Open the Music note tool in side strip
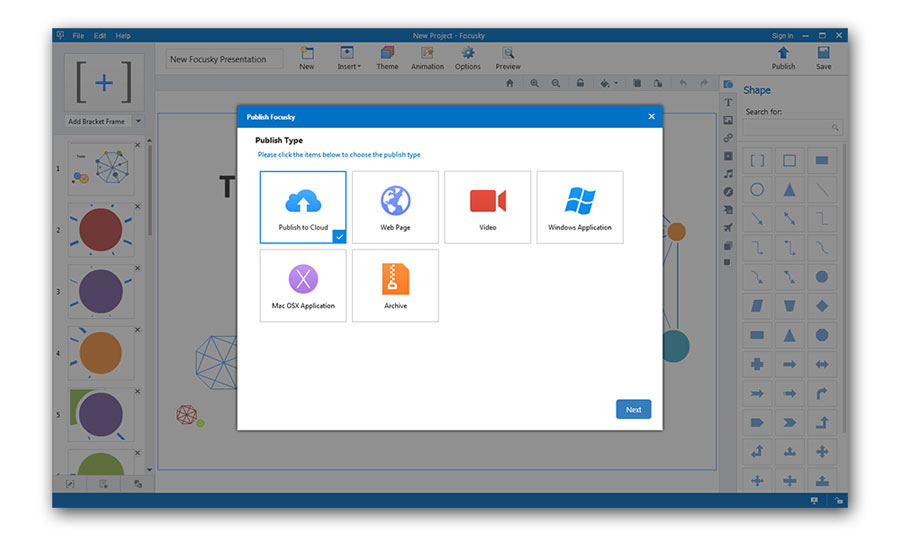Viewport: 900px width, 543px height. point(728,173)
